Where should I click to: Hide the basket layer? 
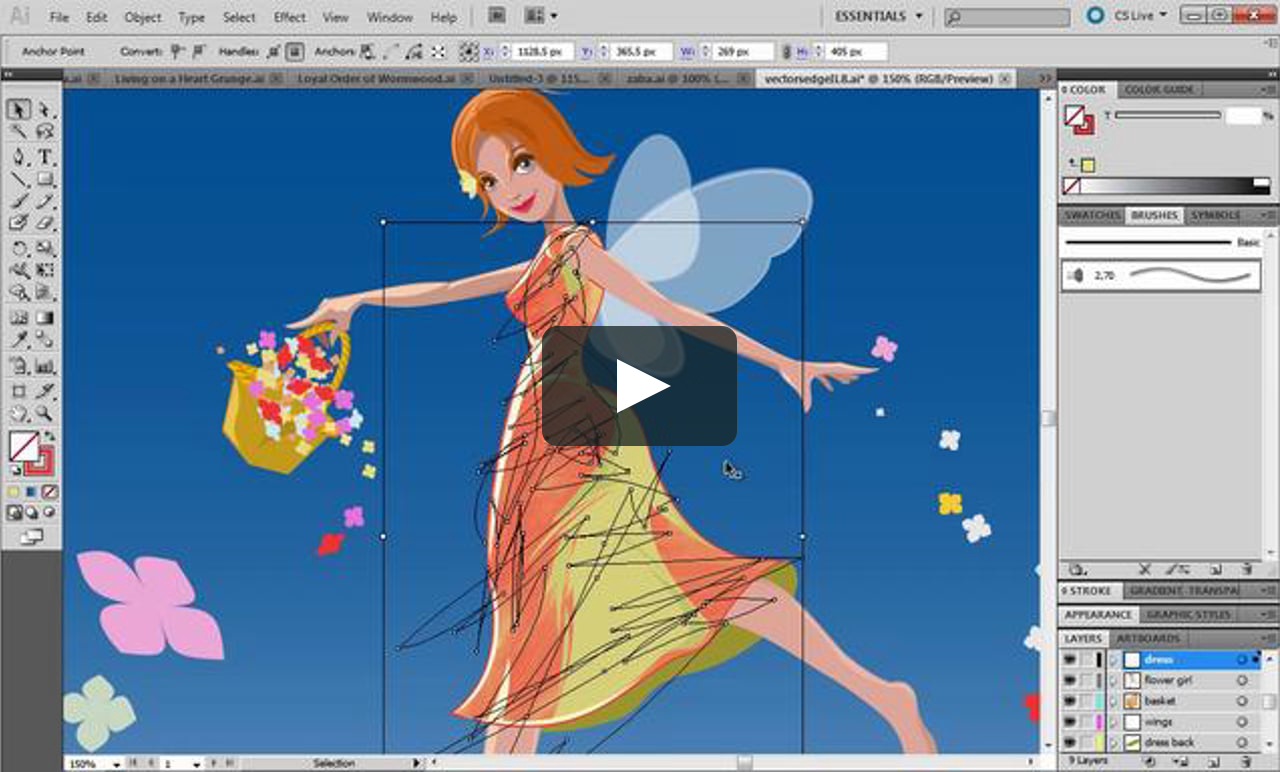click(x=1069, y=702)
